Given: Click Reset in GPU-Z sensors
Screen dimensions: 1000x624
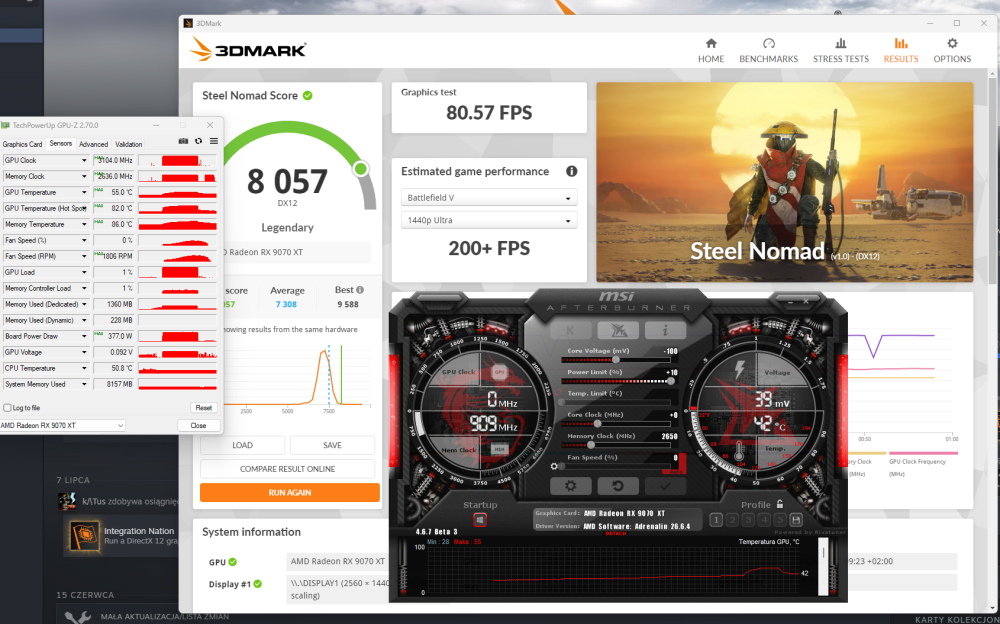Looking at the screenshot, I should click(x=203, y=408).
